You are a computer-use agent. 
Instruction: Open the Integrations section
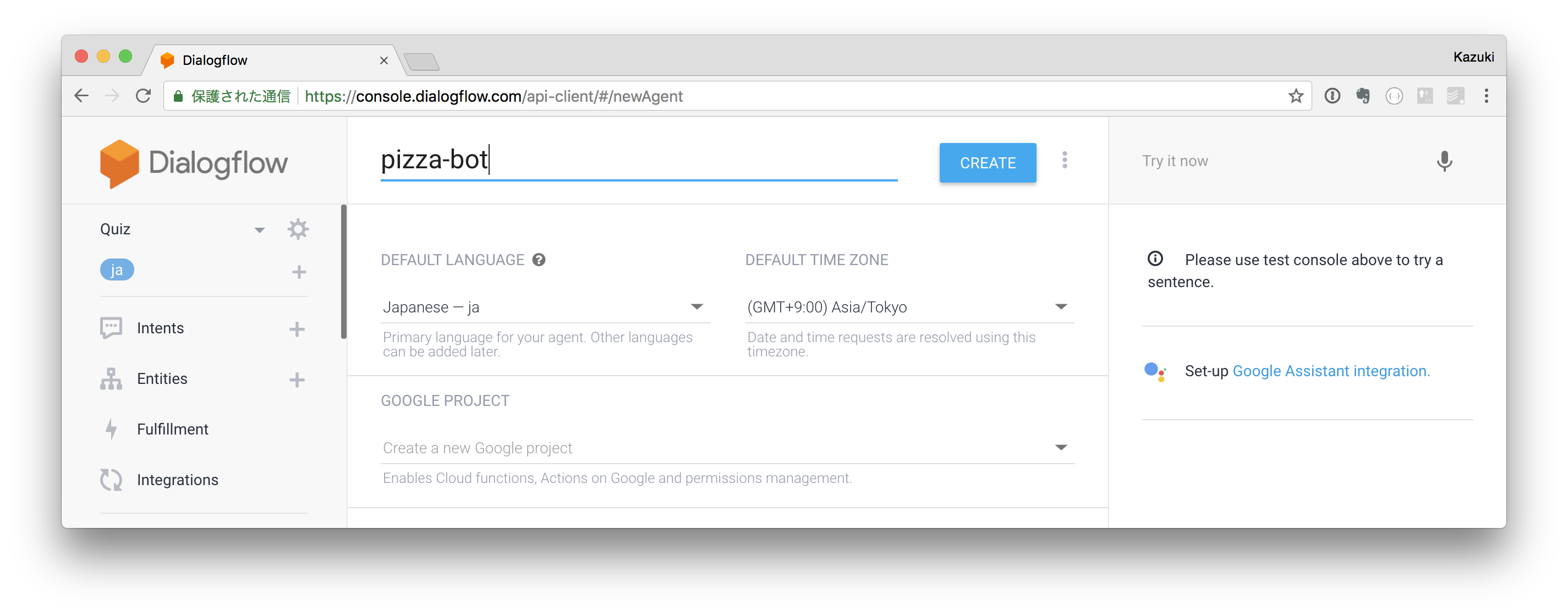[x=177, y=479]
